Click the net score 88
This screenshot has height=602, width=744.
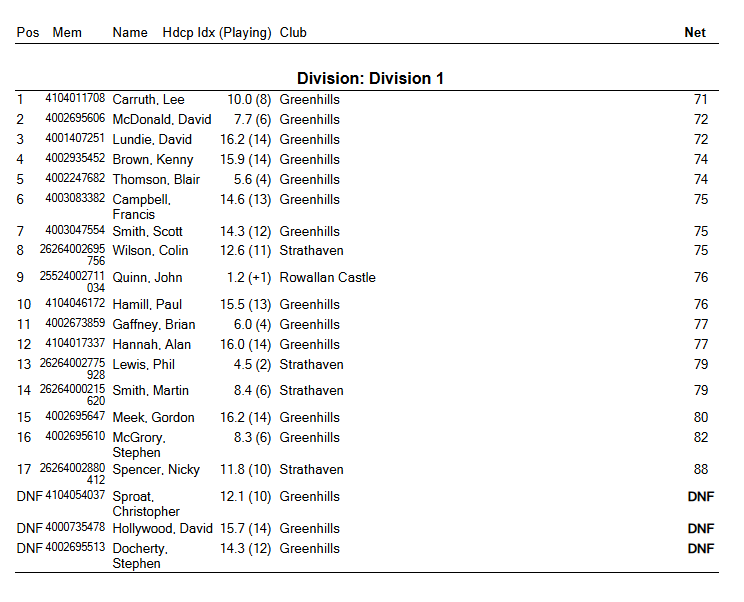700,470
